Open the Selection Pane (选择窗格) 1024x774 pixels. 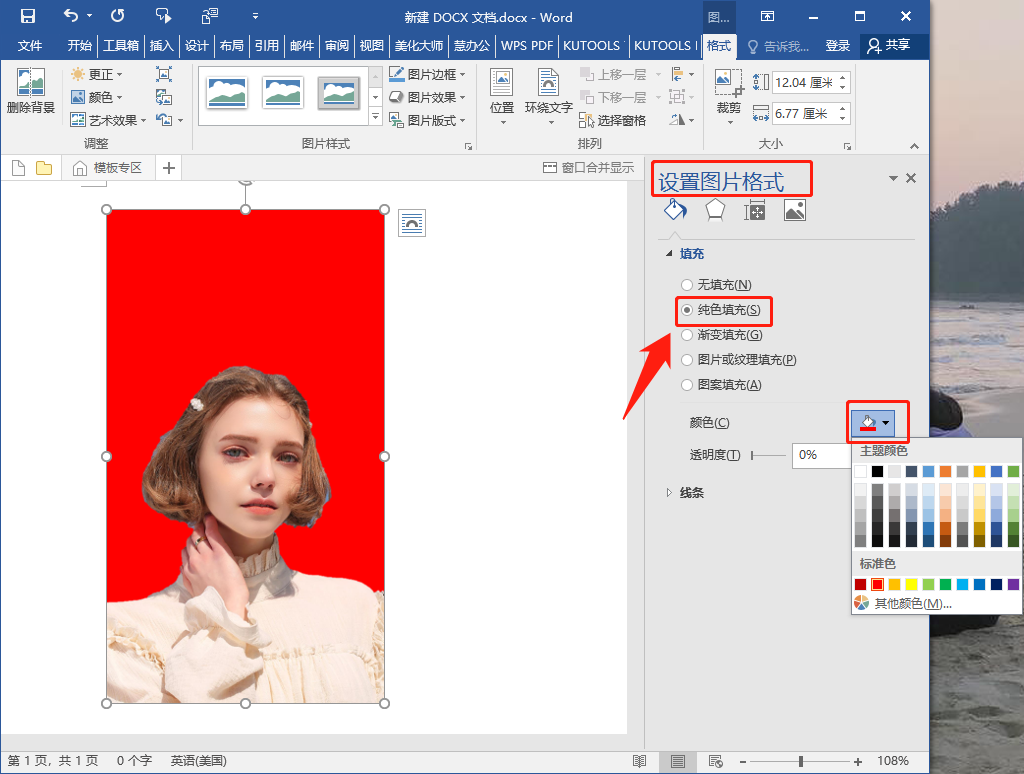[613, 120]
